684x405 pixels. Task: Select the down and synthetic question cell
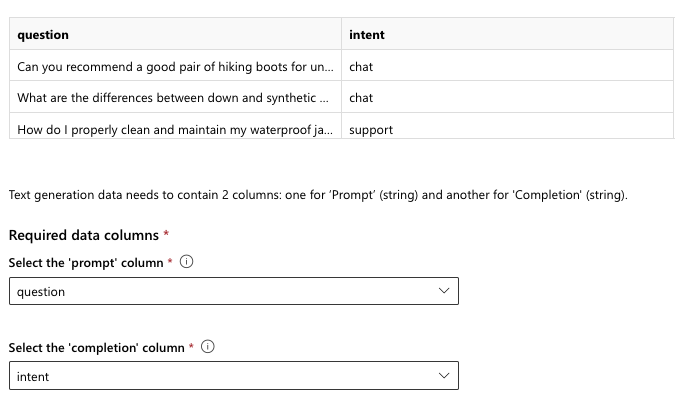point(176,98)
